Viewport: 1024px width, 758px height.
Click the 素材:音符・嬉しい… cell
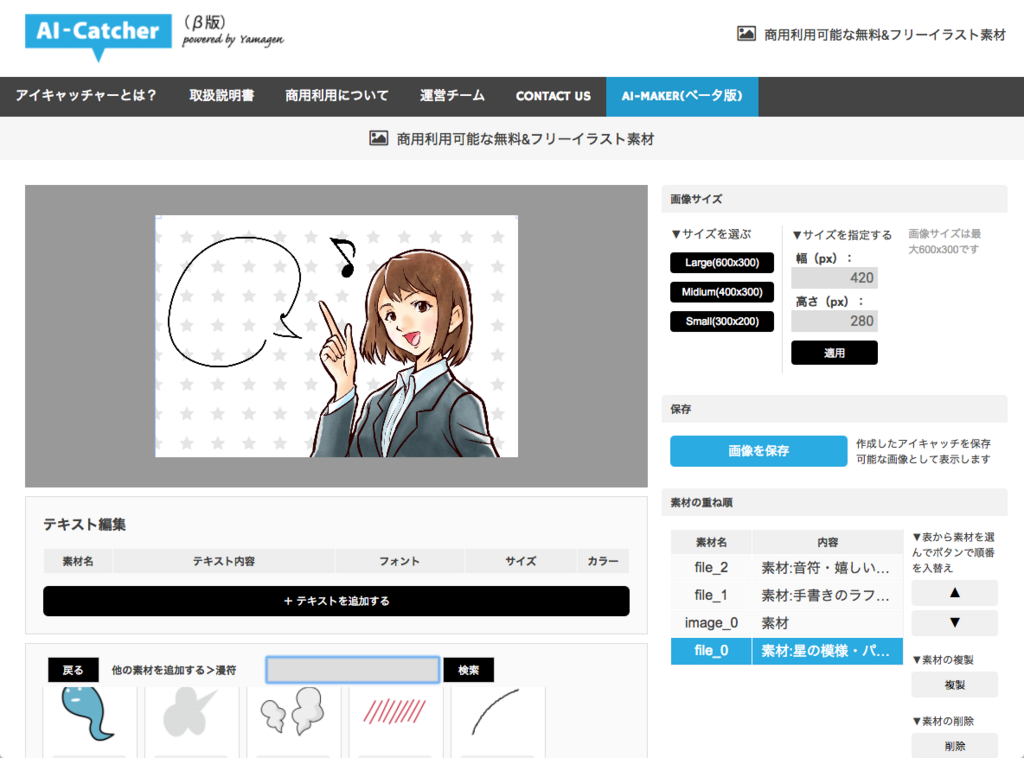click(x=827, y=567)
